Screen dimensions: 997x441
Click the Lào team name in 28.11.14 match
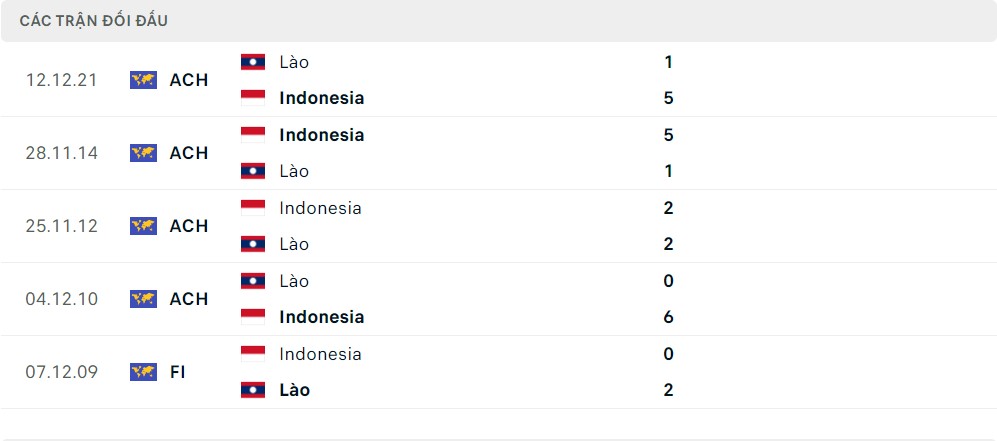tap(295, 171)
